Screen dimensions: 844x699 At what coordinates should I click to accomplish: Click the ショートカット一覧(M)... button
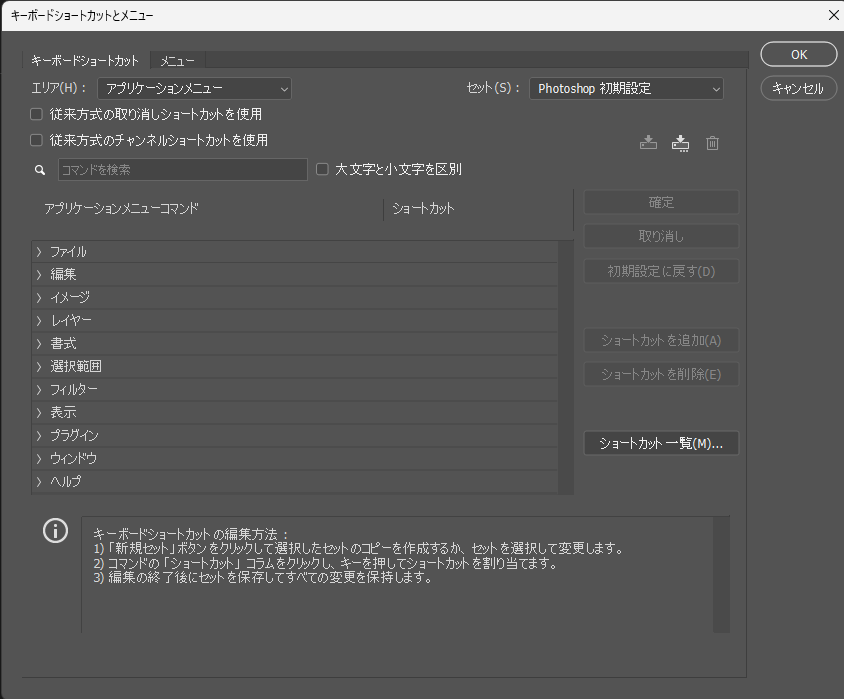click(x=661, y=443)
